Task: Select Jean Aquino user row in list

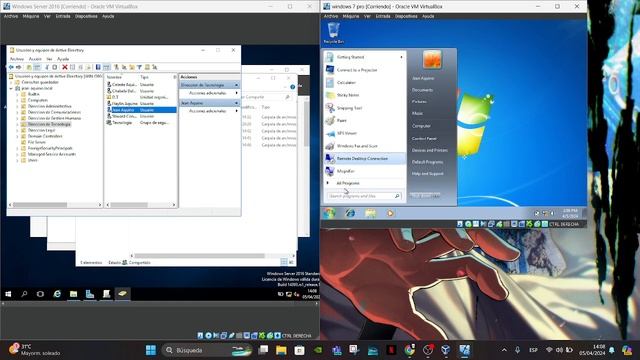Action: coord(141,110)
